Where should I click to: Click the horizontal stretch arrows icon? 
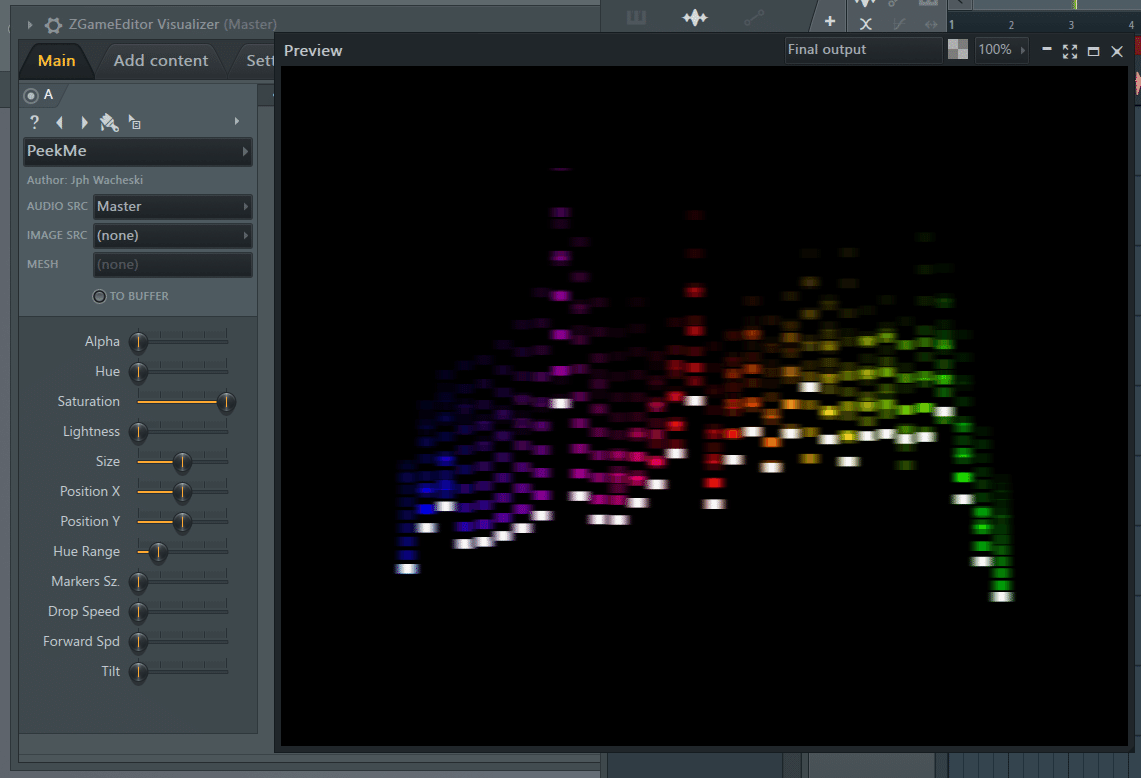(931, 25)
